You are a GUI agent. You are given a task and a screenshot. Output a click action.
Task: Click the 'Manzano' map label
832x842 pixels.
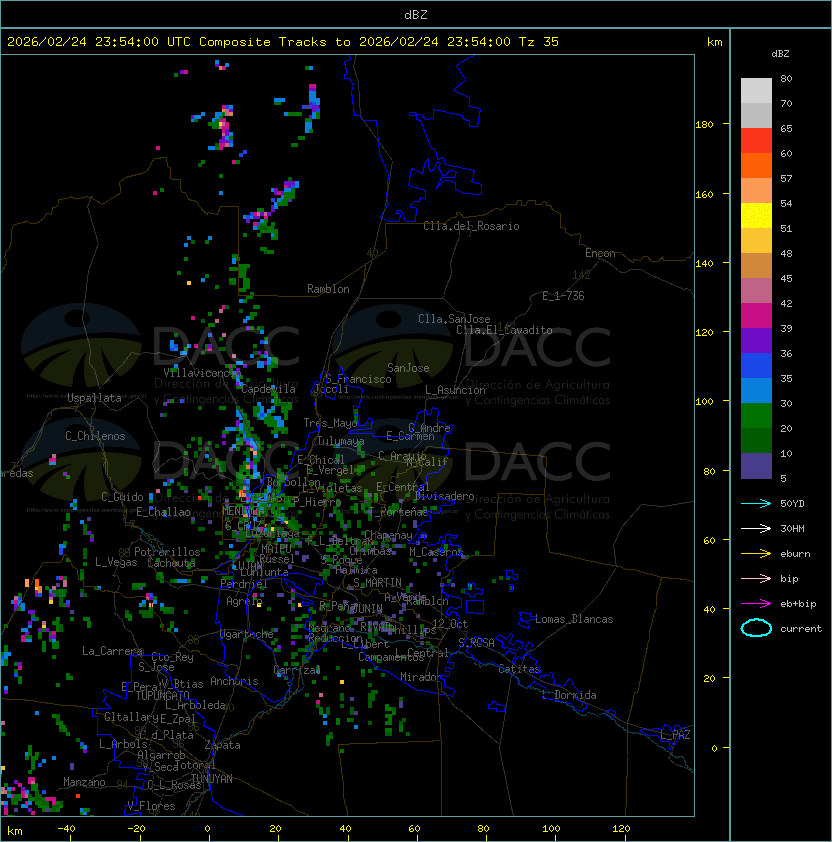coord(84,782)
